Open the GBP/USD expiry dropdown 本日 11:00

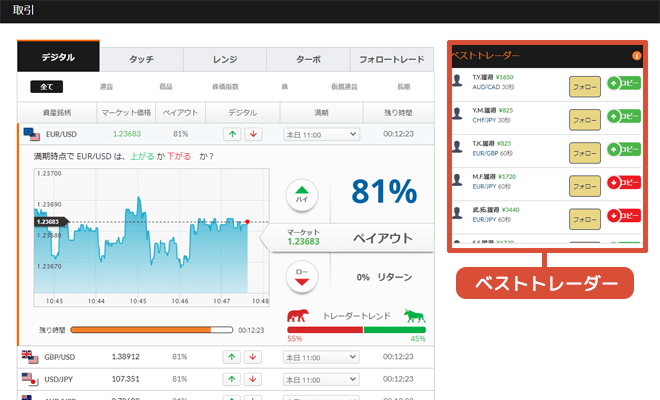tap(321, 357)
